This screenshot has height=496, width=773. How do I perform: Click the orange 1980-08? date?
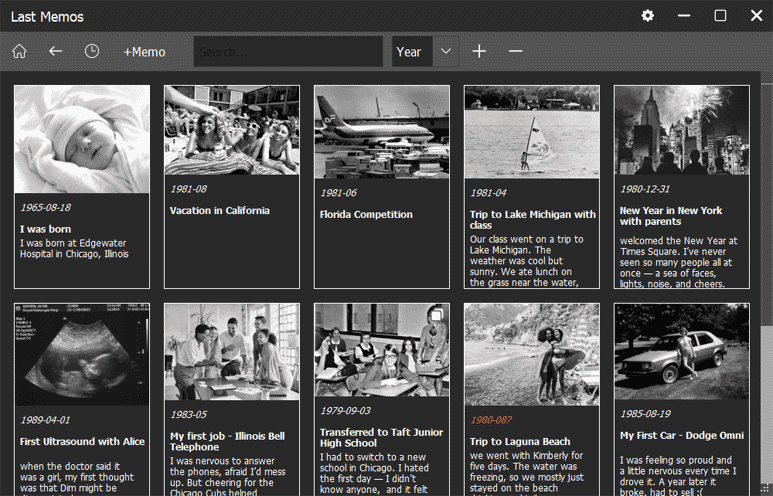(x=491, y=419)
